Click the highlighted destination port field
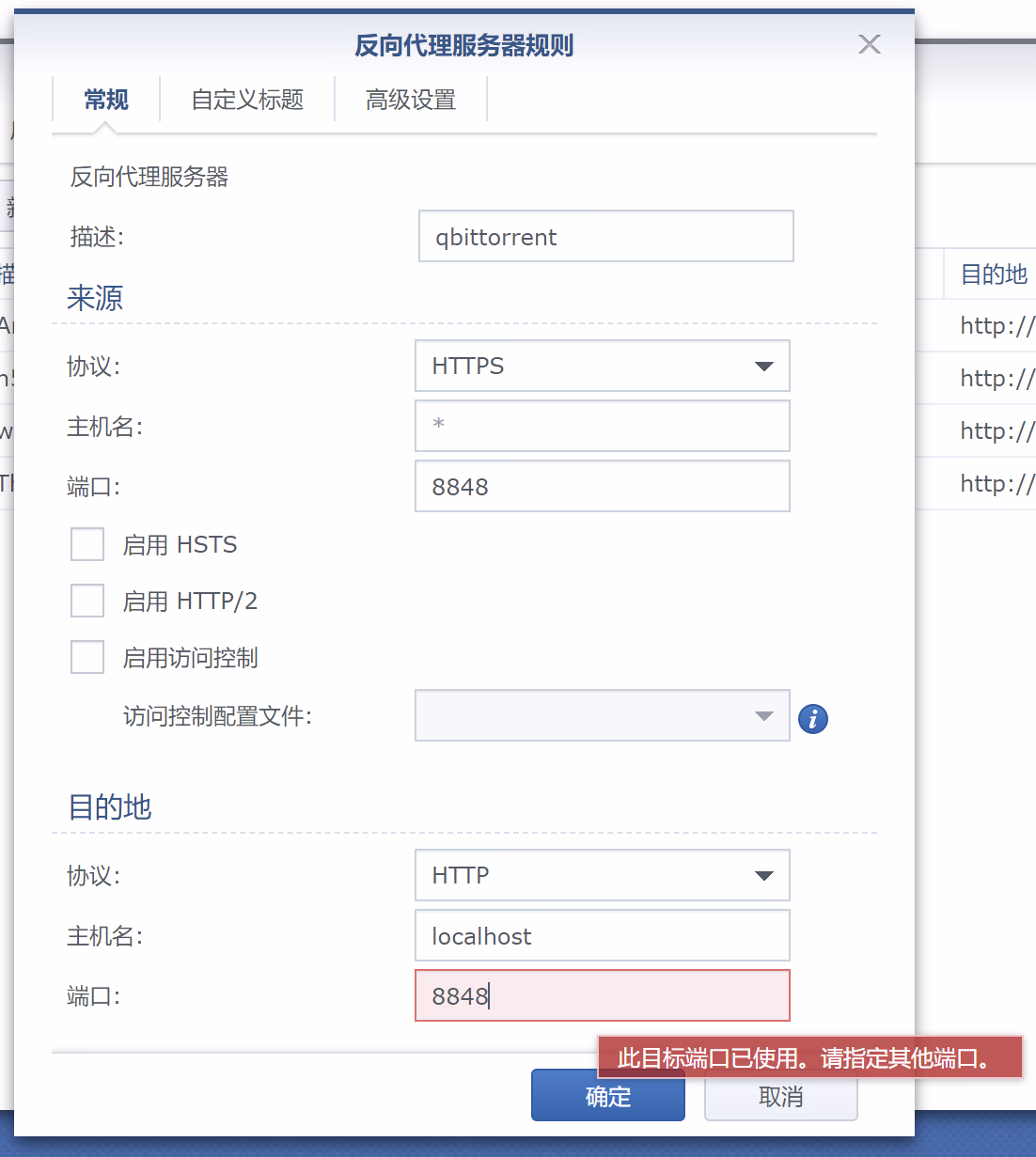The image size is (1036, 1157). tap(602, 995)
